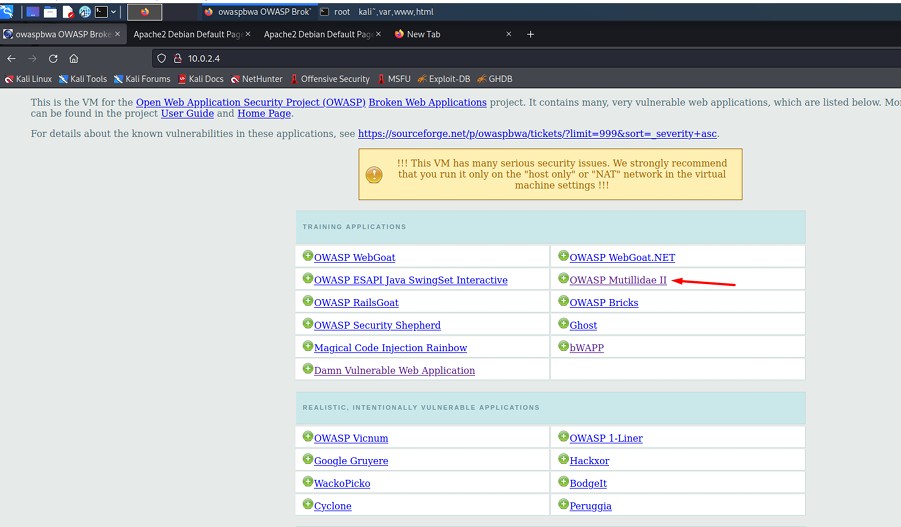Viewport: 901px width, 527px height.
Task: Click green plus icon beside Hackxor
Action: tap(564, 459)
